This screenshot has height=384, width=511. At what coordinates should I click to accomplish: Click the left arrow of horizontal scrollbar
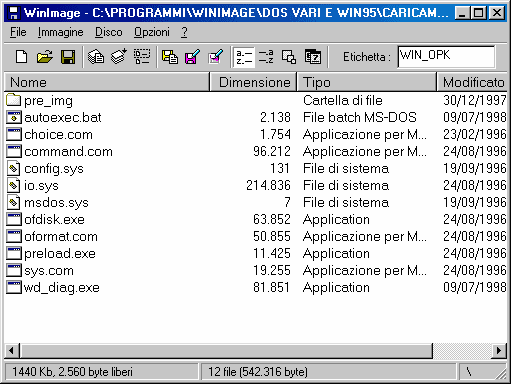point(12,351)
